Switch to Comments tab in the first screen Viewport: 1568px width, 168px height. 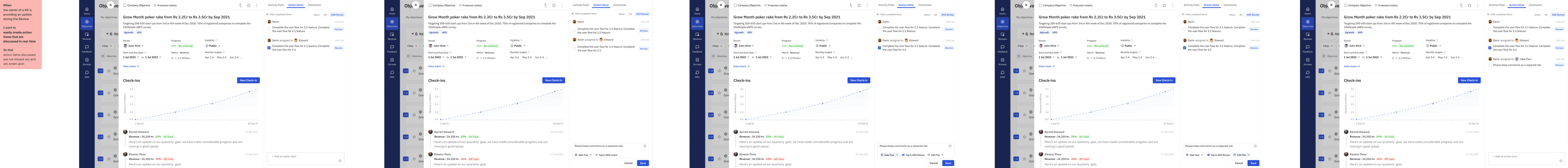point(314,5)
